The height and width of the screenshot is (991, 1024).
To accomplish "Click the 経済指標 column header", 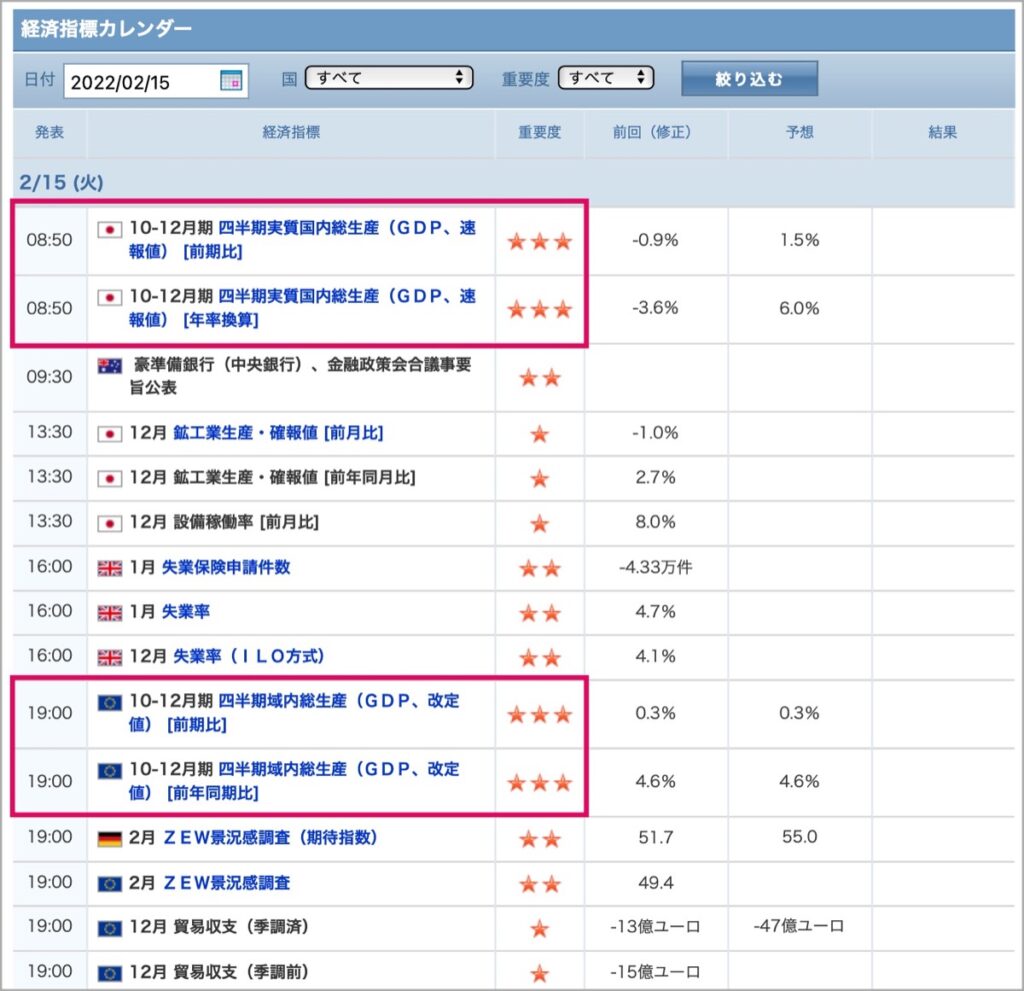I will [291, 133].
